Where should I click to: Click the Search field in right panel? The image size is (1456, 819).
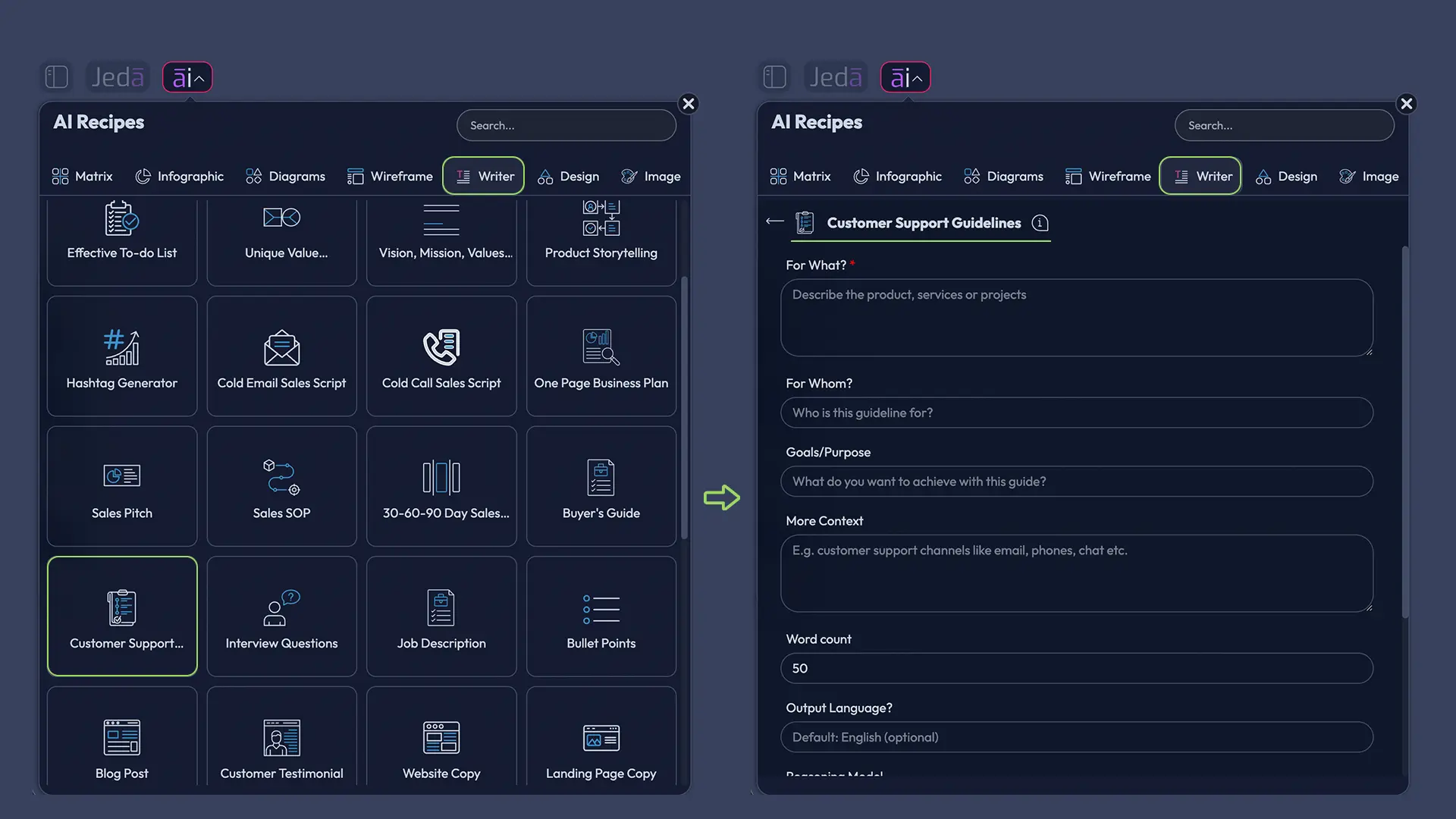(1285, 125)
